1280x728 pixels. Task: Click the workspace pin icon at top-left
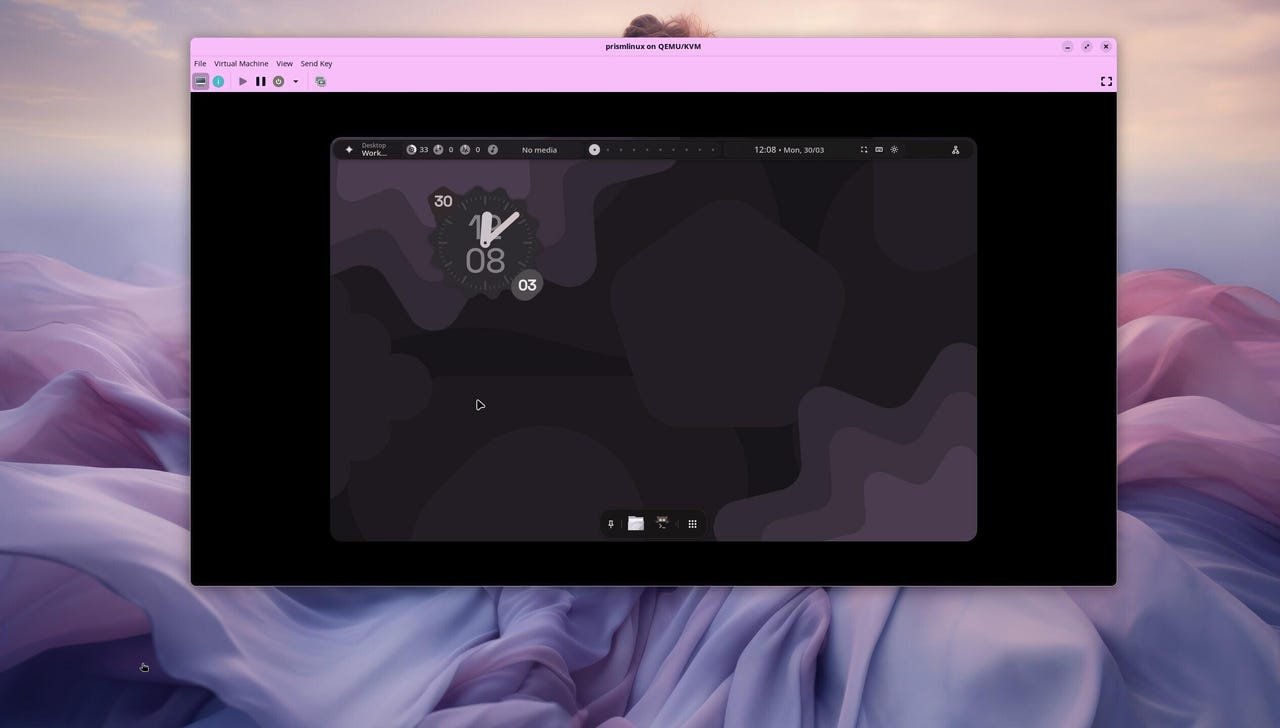349,149
